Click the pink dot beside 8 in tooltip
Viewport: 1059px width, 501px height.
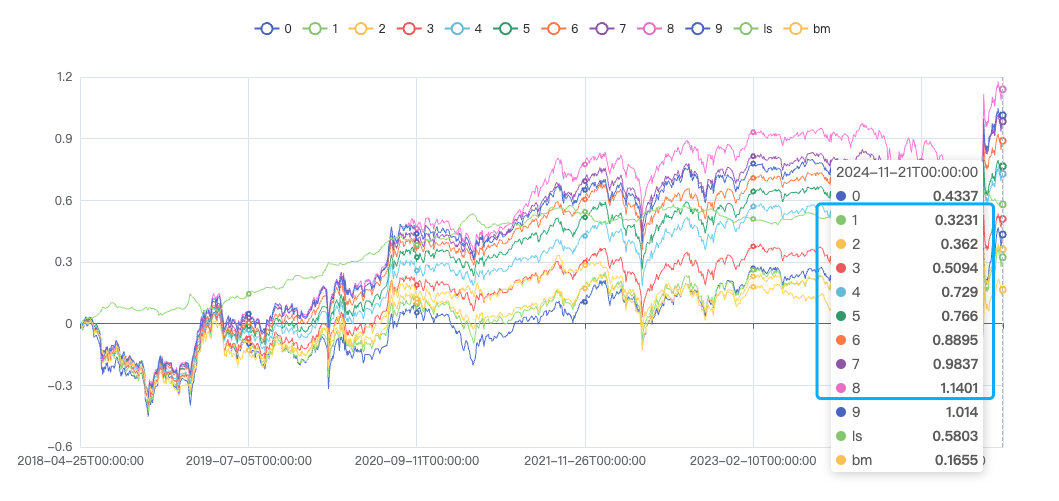point(841,388)
